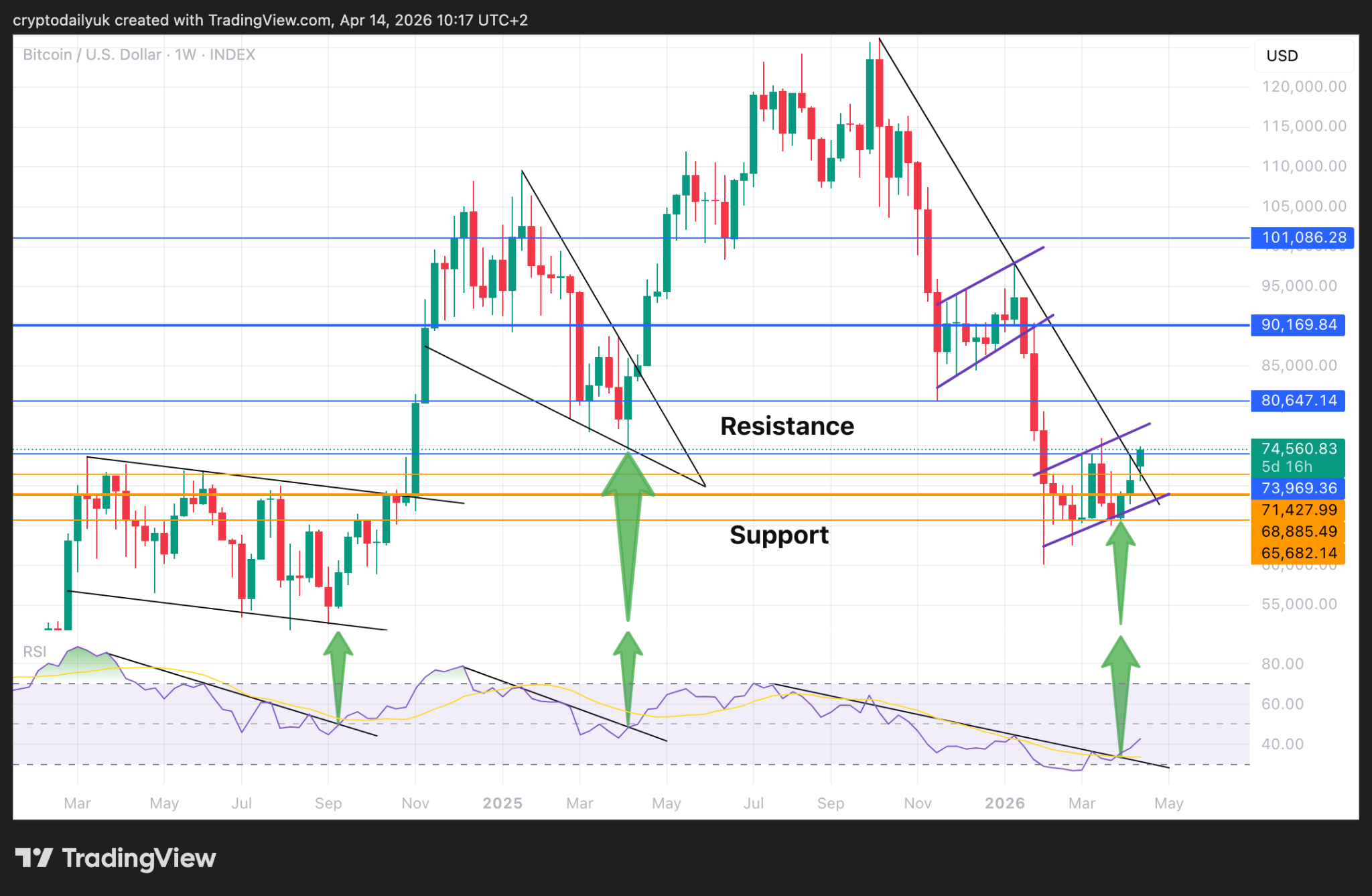Click the 80,647.14 price level tag
The image size is (1372, 896).
click(1298, 401)
